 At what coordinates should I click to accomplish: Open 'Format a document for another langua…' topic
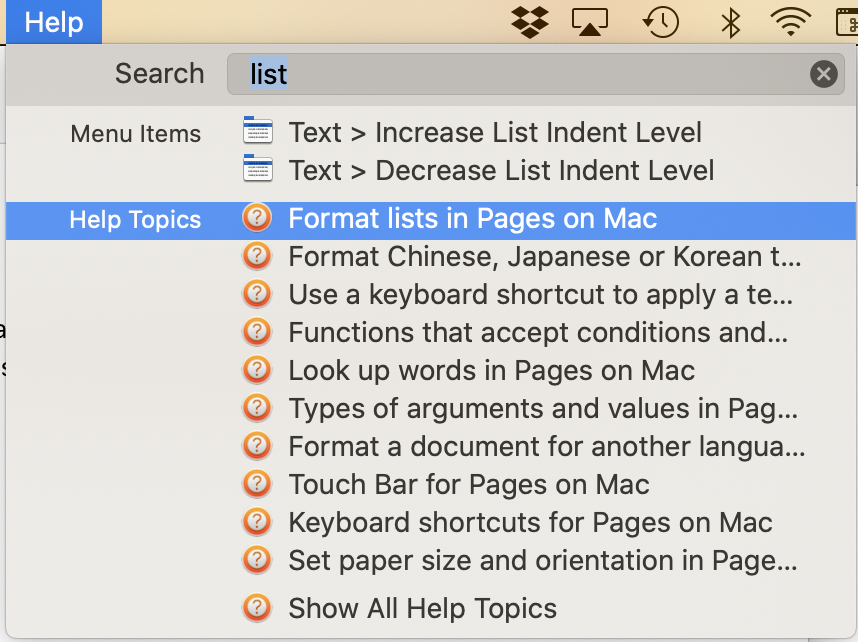pyautogui.click(x=431, y=447)
